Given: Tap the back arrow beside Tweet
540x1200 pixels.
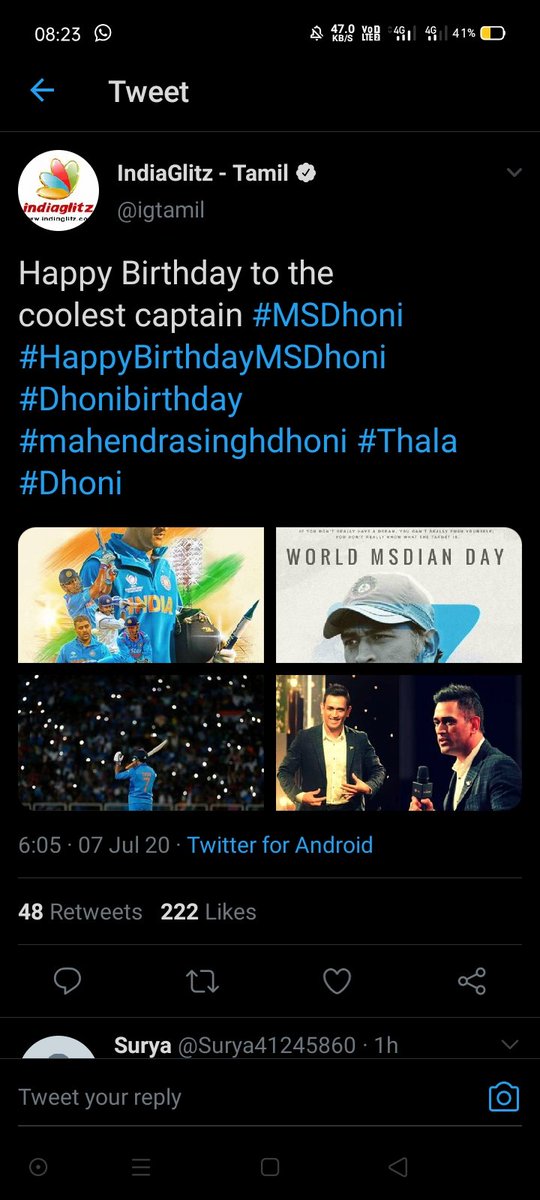Looking at the screenshot, I should pyautogui.click(x=42, y=91).
